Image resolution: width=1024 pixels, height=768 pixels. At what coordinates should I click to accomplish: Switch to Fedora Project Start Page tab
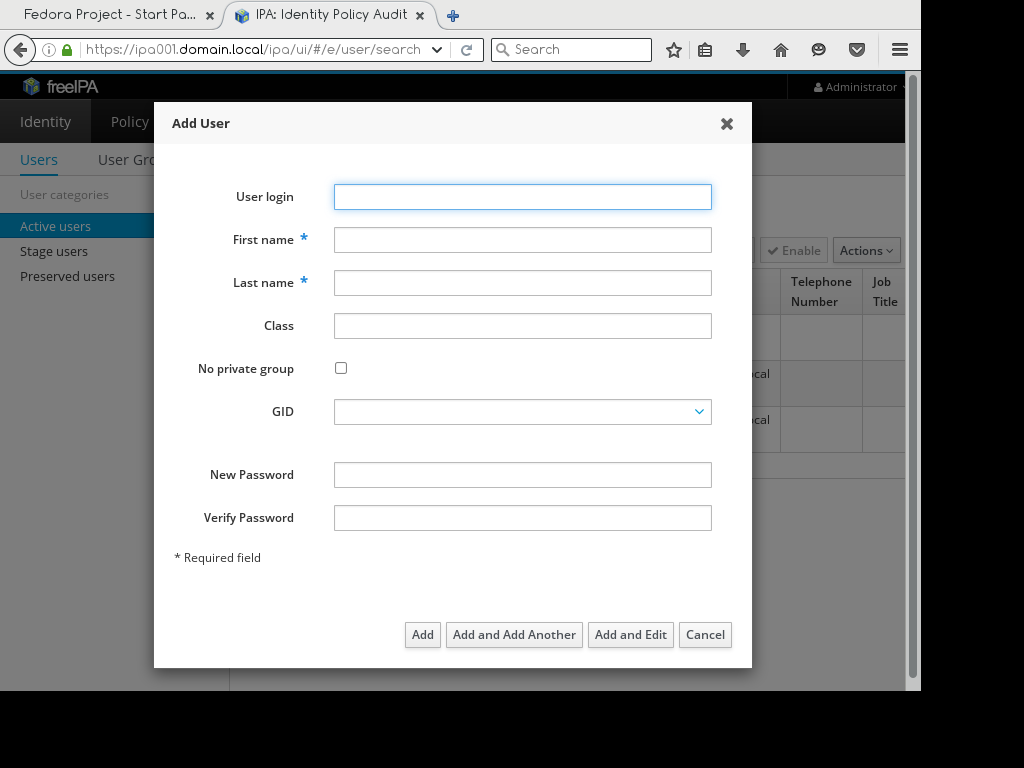[110, 15]
